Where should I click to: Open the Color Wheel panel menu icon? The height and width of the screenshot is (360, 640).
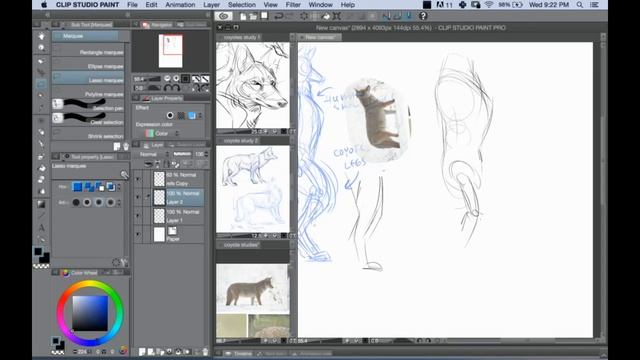click(x=55, y=272)
